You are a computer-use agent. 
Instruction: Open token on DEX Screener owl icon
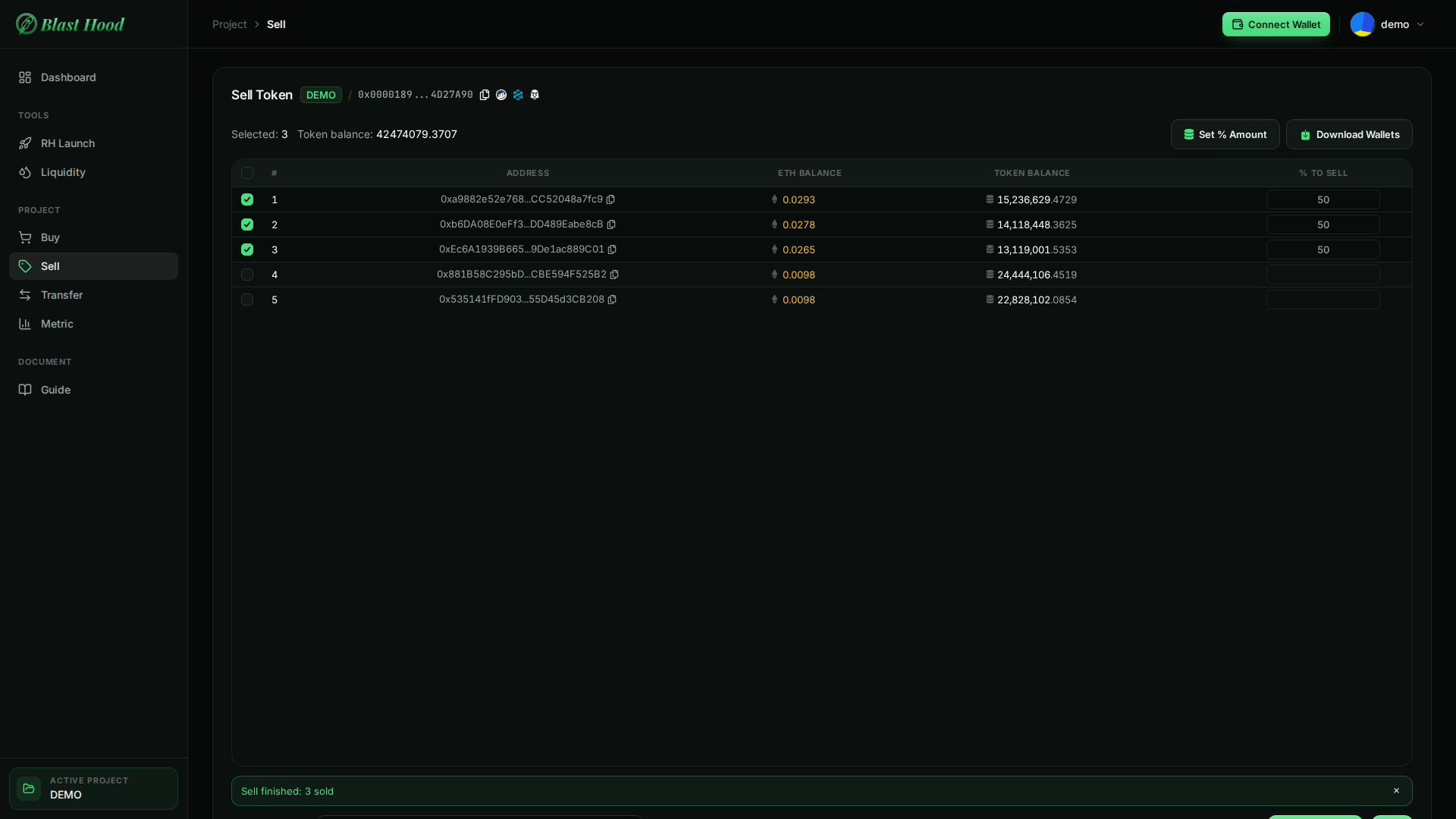[x=535, y=95]
